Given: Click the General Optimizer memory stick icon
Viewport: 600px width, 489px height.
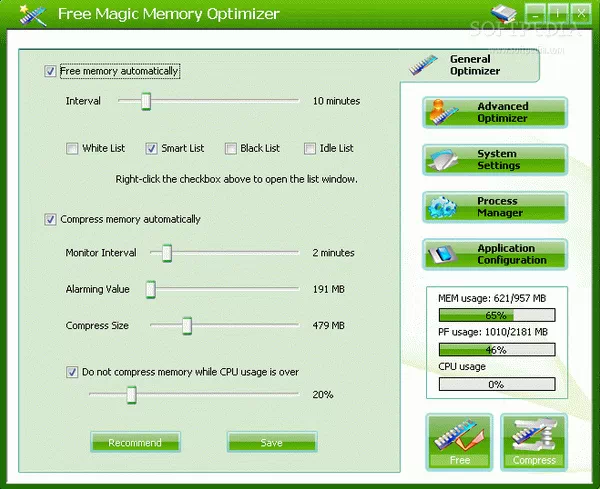Looking at the screenshot, I should point(423,65).
